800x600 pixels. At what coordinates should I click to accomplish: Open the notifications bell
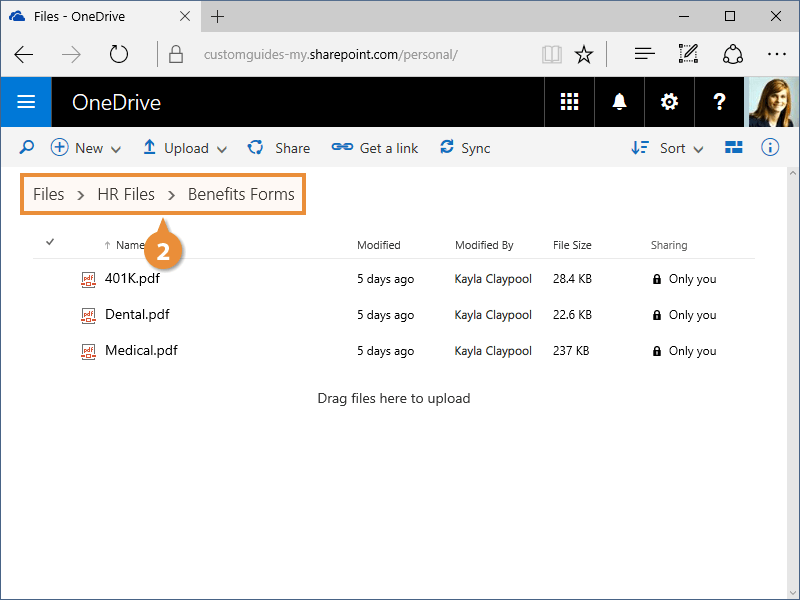[619, 102]
